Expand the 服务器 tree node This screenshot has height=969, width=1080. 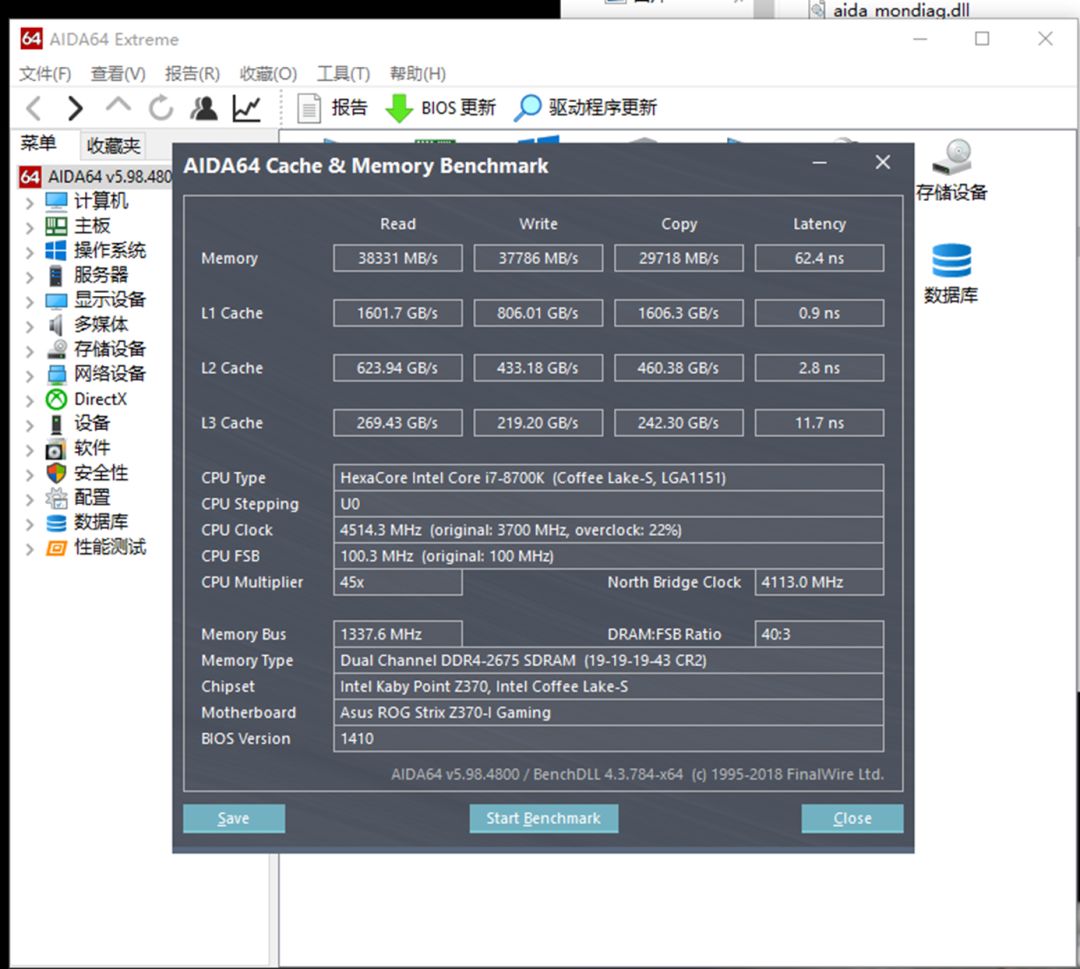click(x=29, y=278)
